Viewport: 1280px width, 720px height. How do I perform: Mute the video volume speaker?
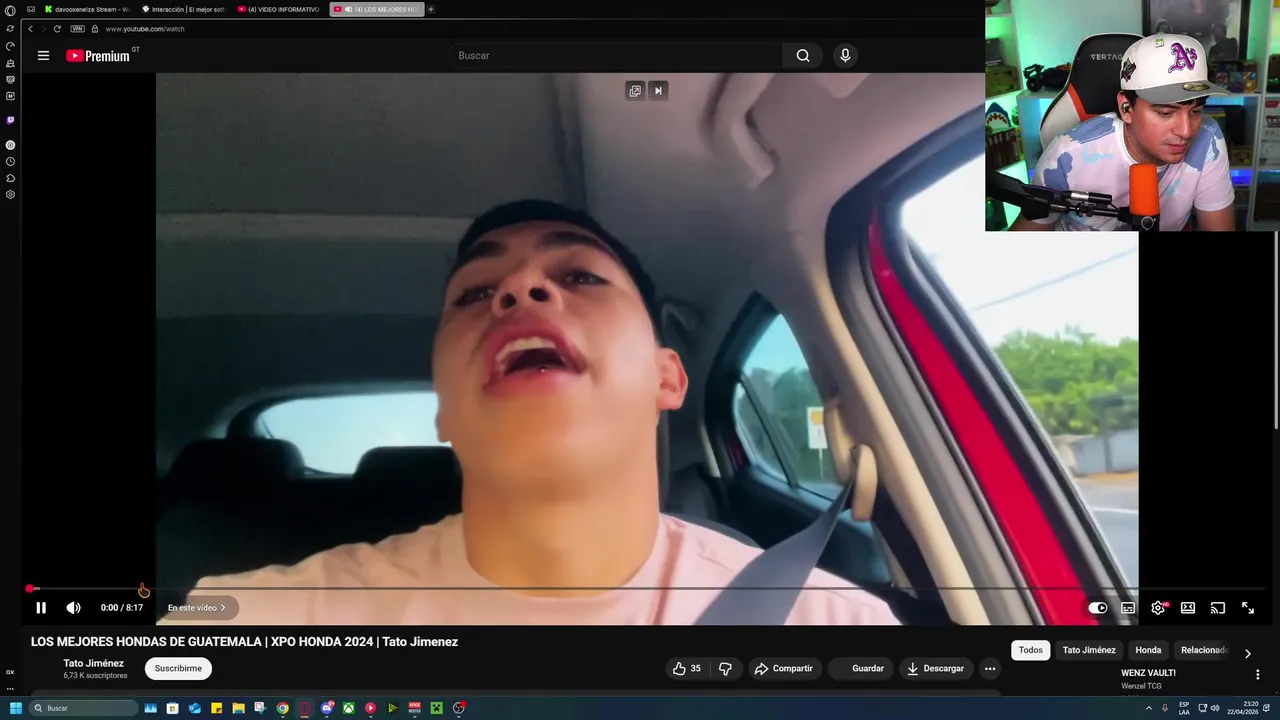73,607
